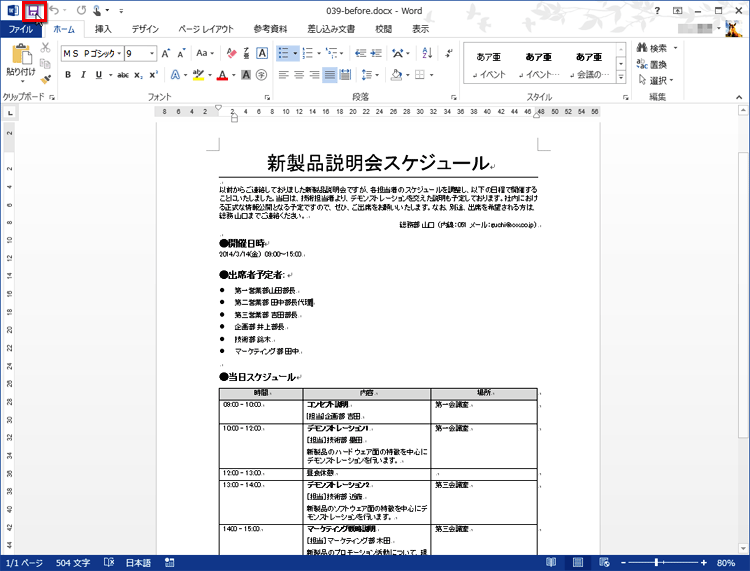Click the Ribbon Display Options icon
This screenshot has height=571, width=750.
(678, 11)
